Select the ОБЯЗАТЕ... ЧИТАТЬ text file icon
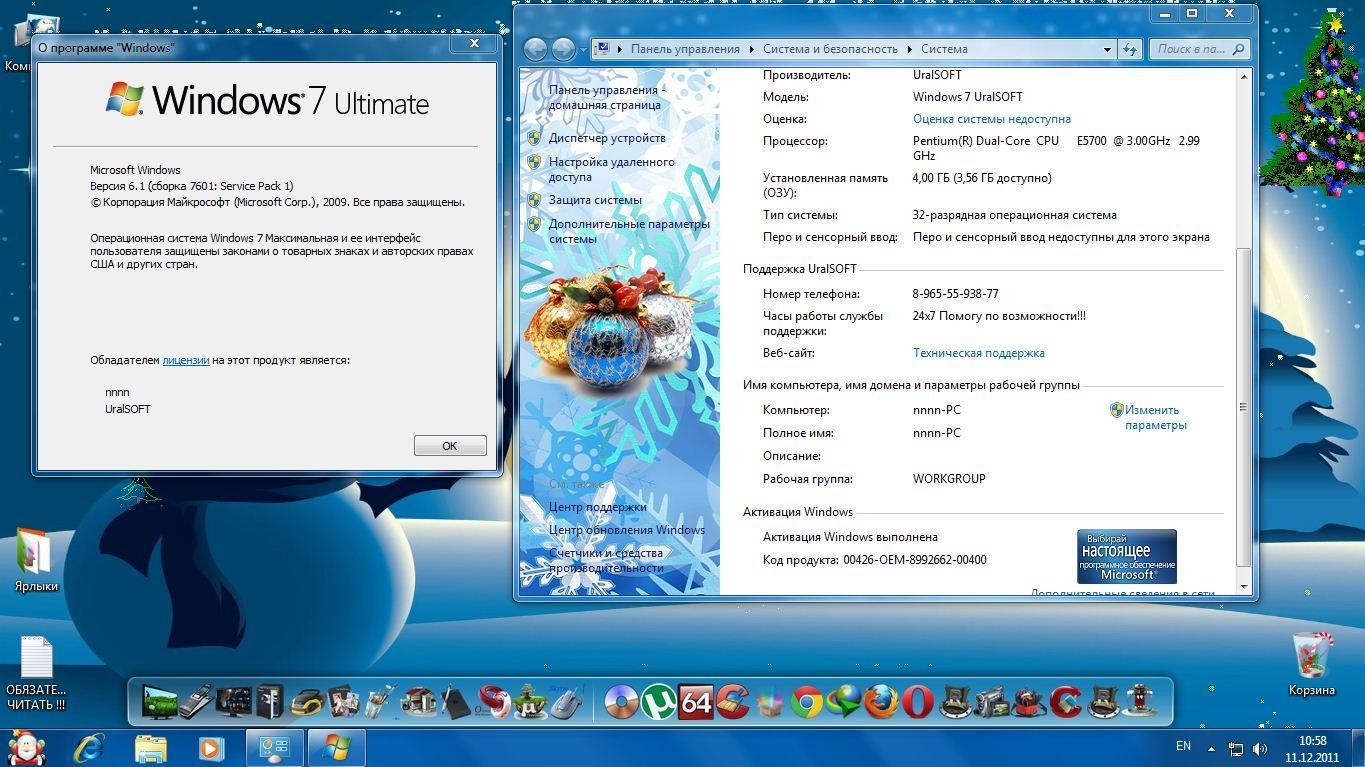 [x=36, y=674]
